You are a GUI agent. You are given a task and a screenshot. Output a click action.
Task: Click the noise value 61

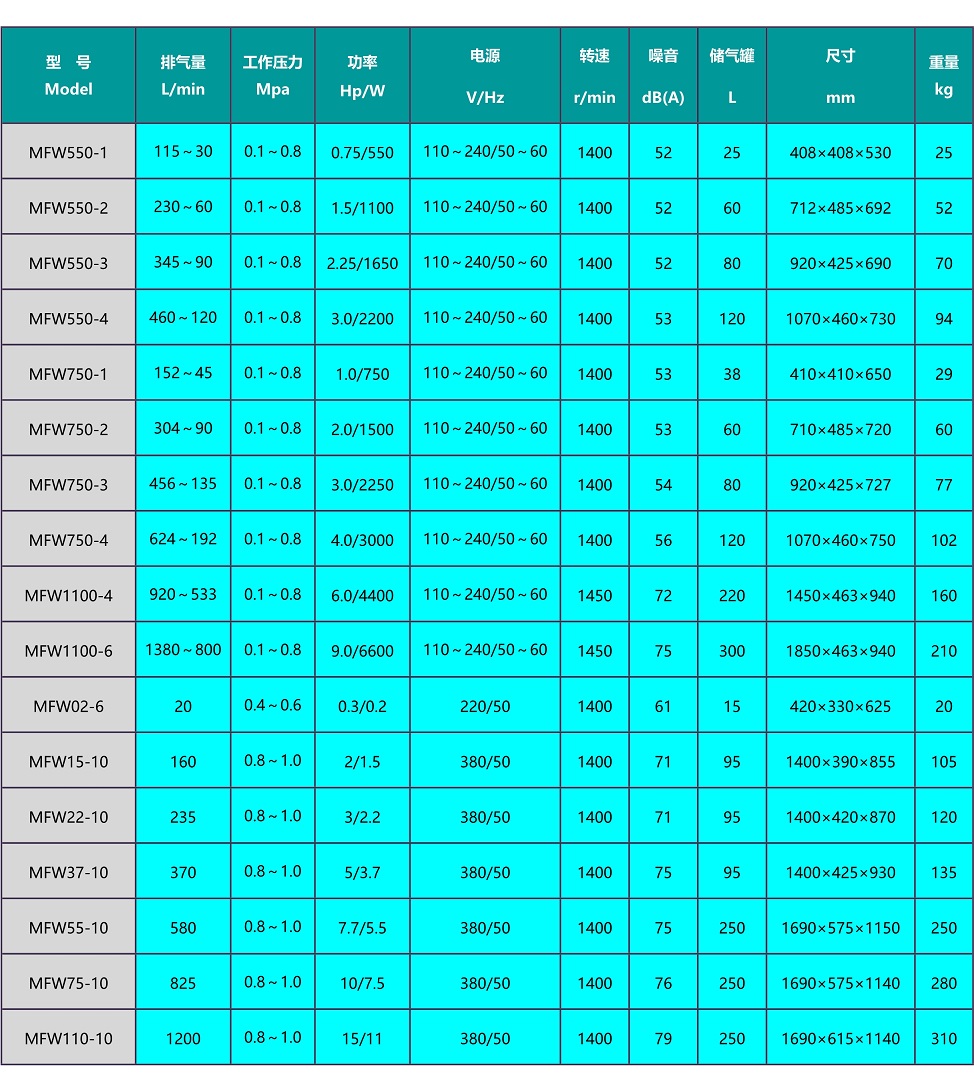[x=663, y=706]
